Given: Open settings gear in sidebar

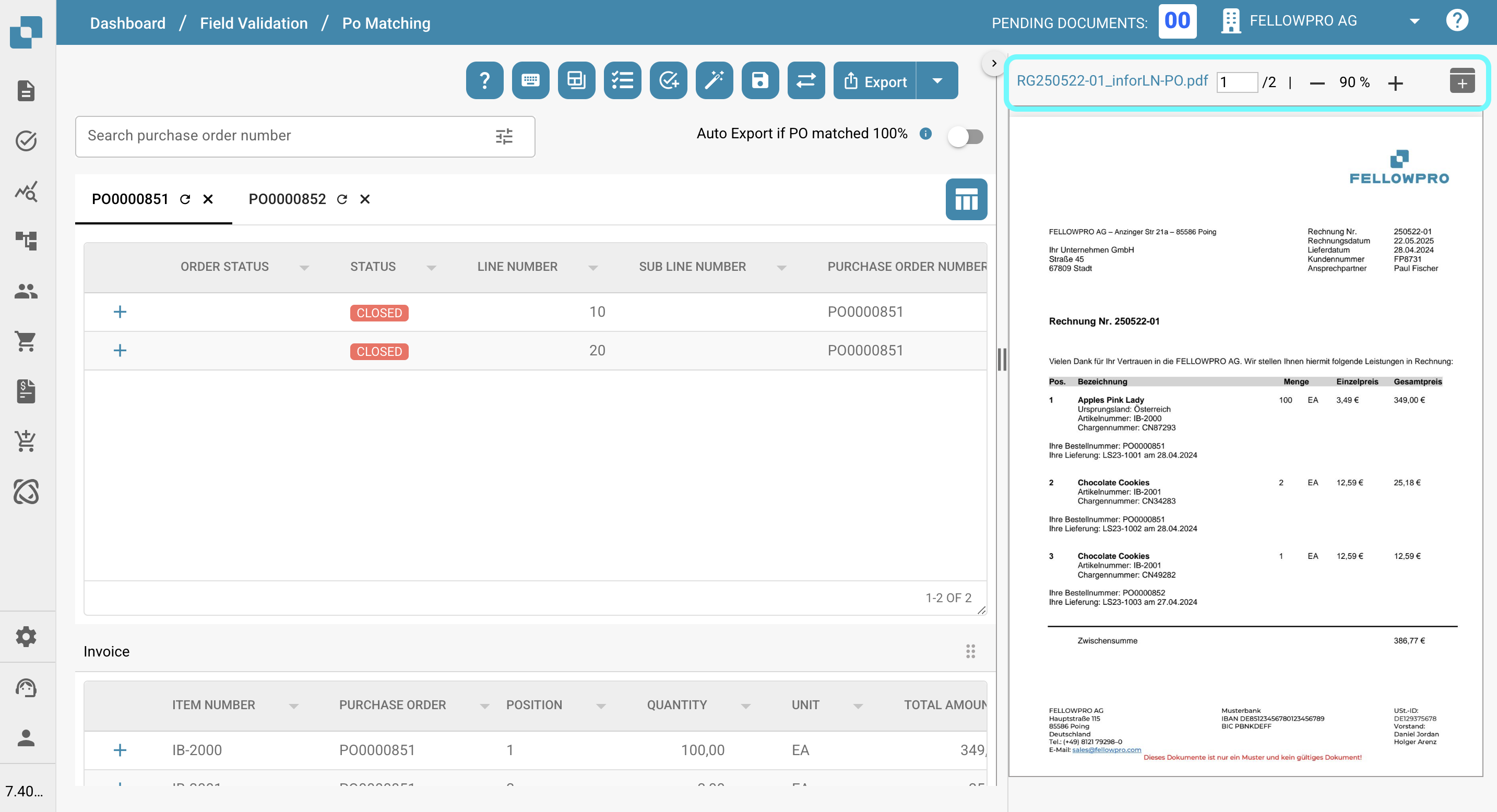Looking at the screenshot, I should tap(26, 637).
